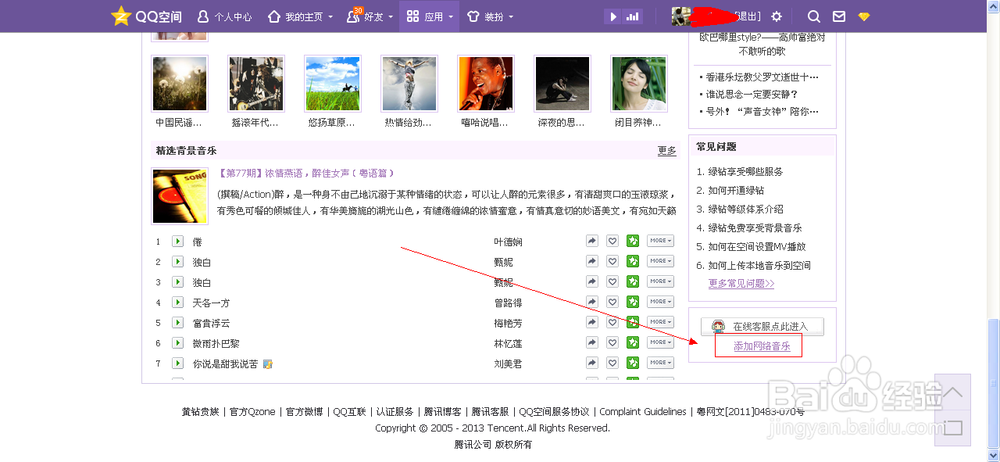Click the user avatar in top bar
1000x462 pixels.
pos(682,17)
